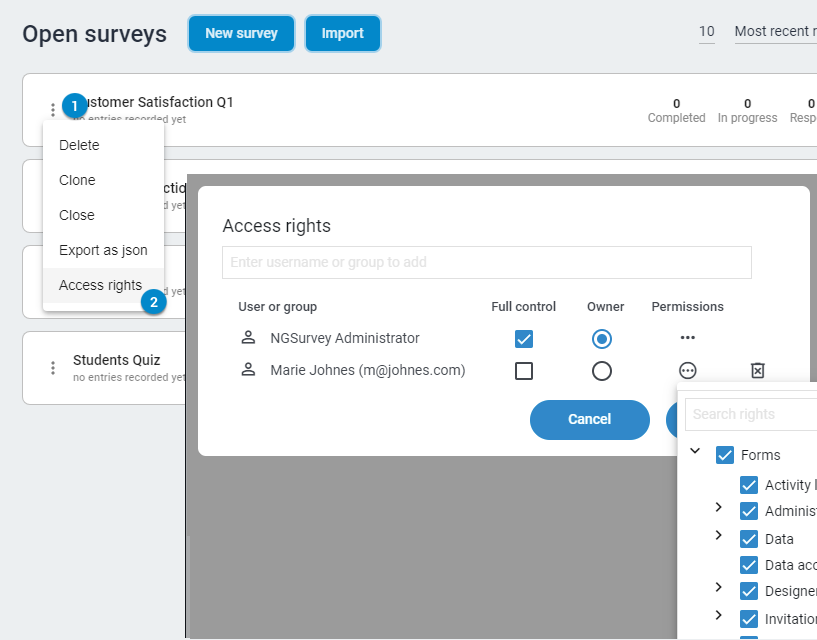
Task: Click the New survey button
Action: coord(241,33)
